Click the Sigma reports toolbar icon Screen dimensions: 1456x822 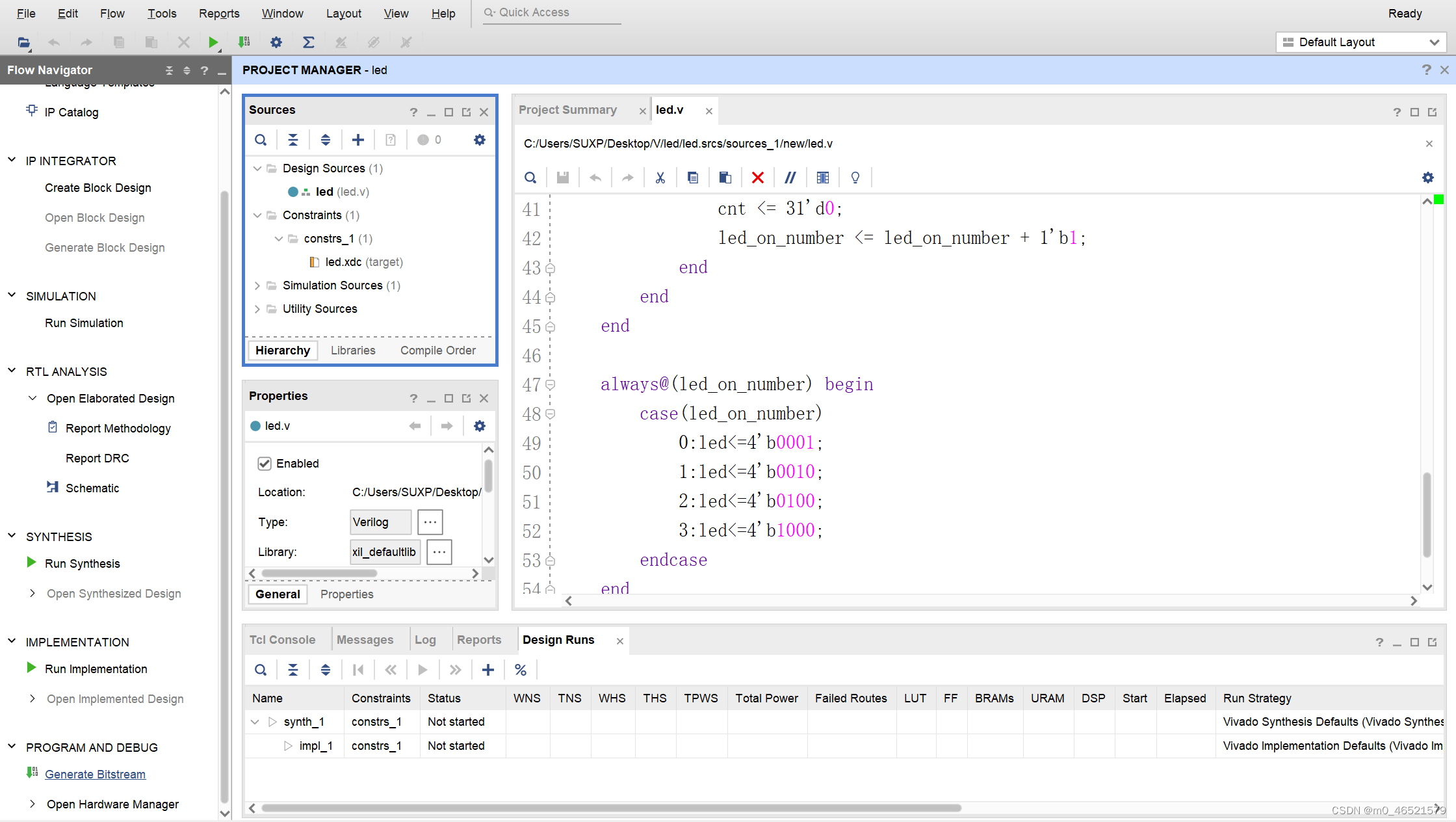(309, 42)
